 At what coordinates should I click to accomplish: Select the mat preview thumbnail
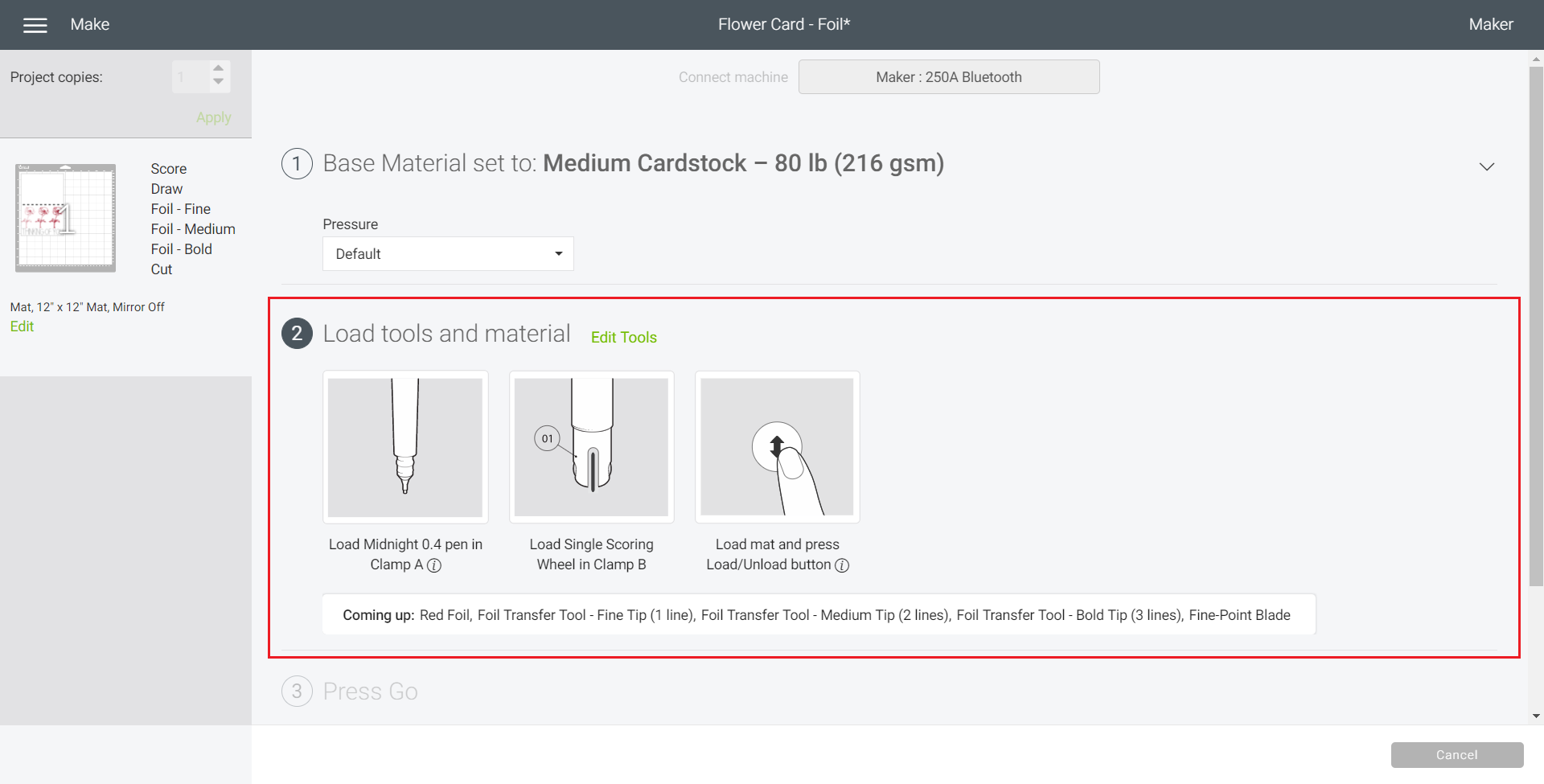65,218
